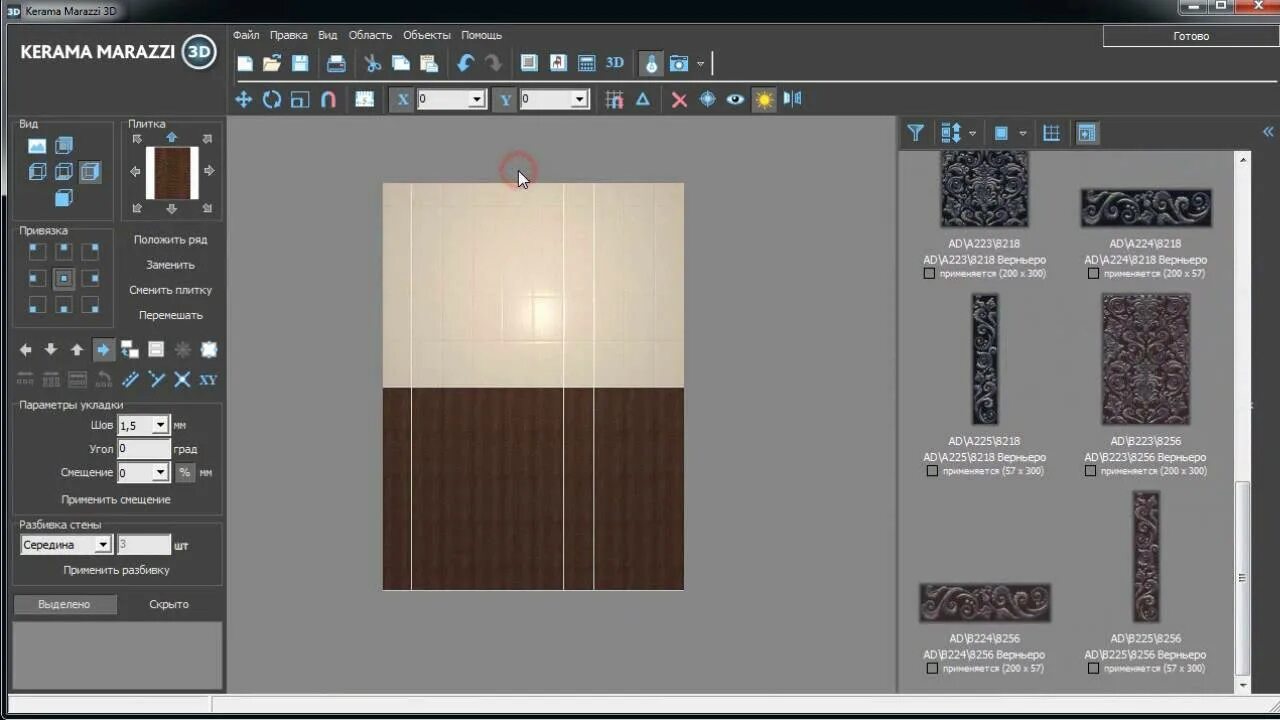
Task: Check the AD\B224\8256 tile checkbox
Action: tap(932, 668)
